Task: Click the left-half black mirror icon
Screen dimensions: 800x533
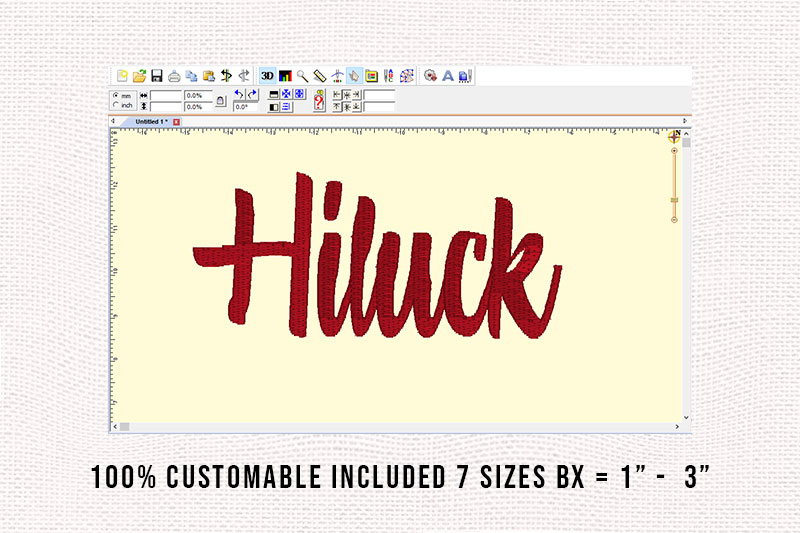Action: click(274, 107)
